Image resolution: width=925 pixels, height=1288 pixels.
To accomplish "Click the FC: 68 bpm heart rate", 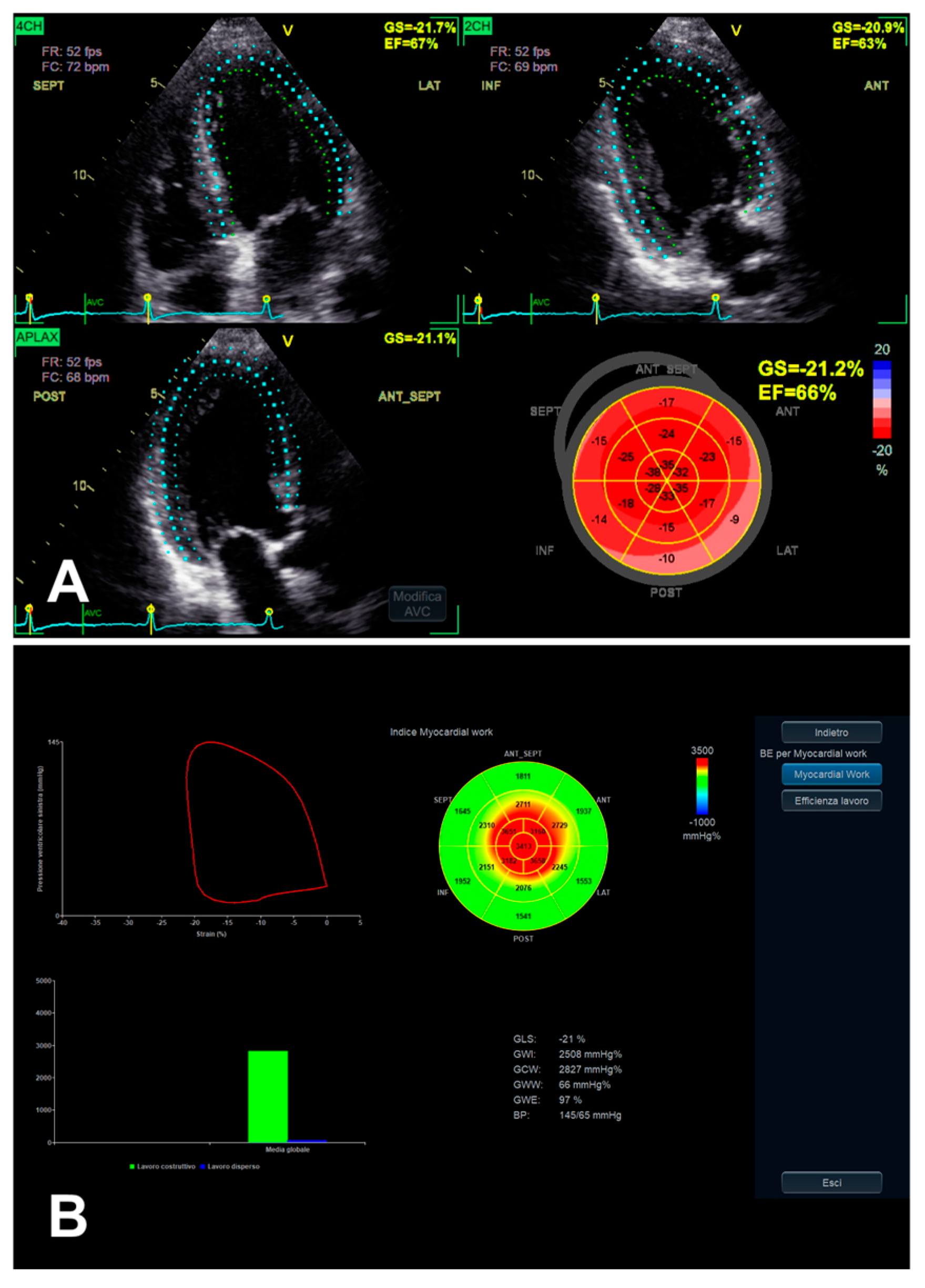I will tap(76, 378).
